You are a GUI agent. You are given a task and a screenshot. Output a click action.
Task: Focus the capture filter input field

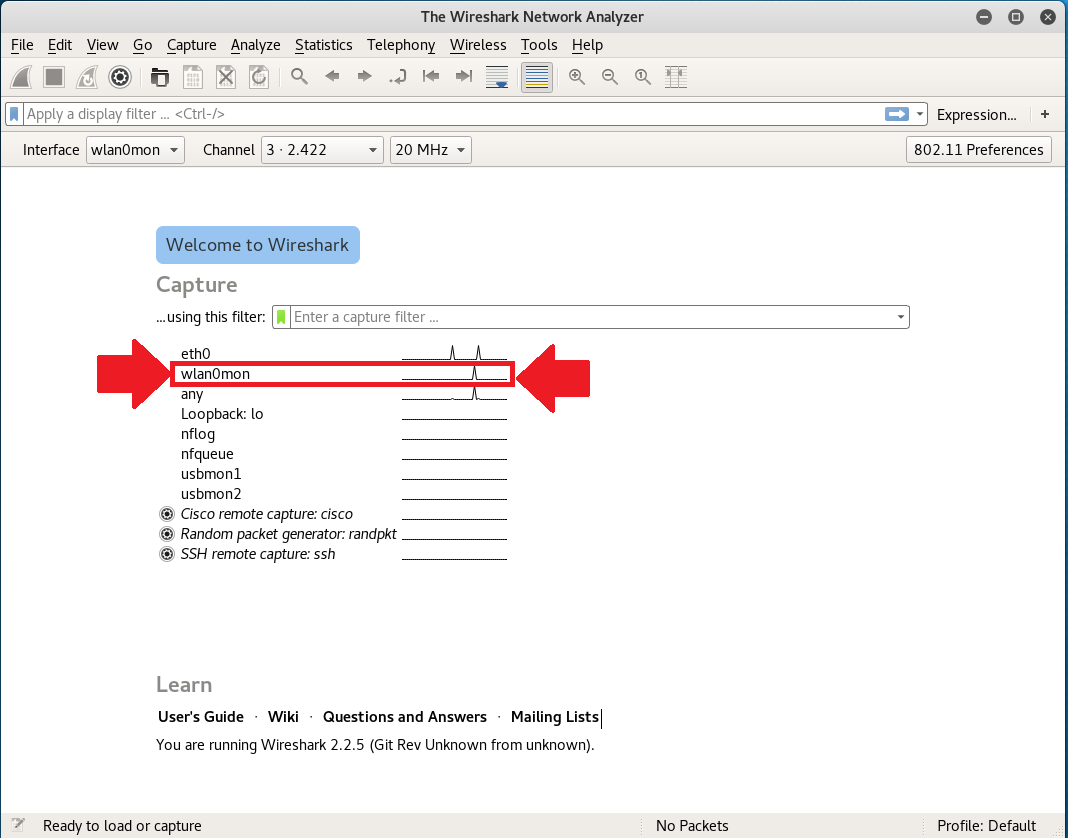[x=591, y=317]
